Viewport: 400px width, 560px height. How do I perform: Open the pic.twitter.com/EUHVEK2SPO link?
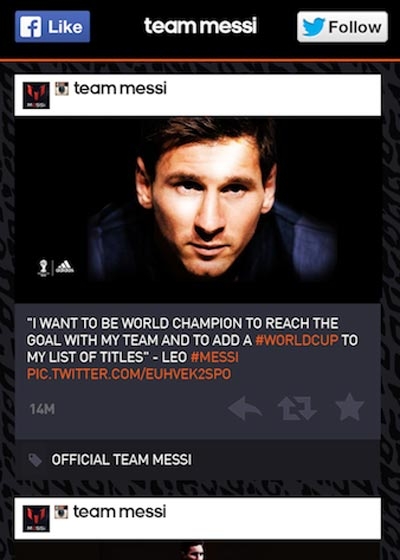pyautogui.click(x=129, y=374)
